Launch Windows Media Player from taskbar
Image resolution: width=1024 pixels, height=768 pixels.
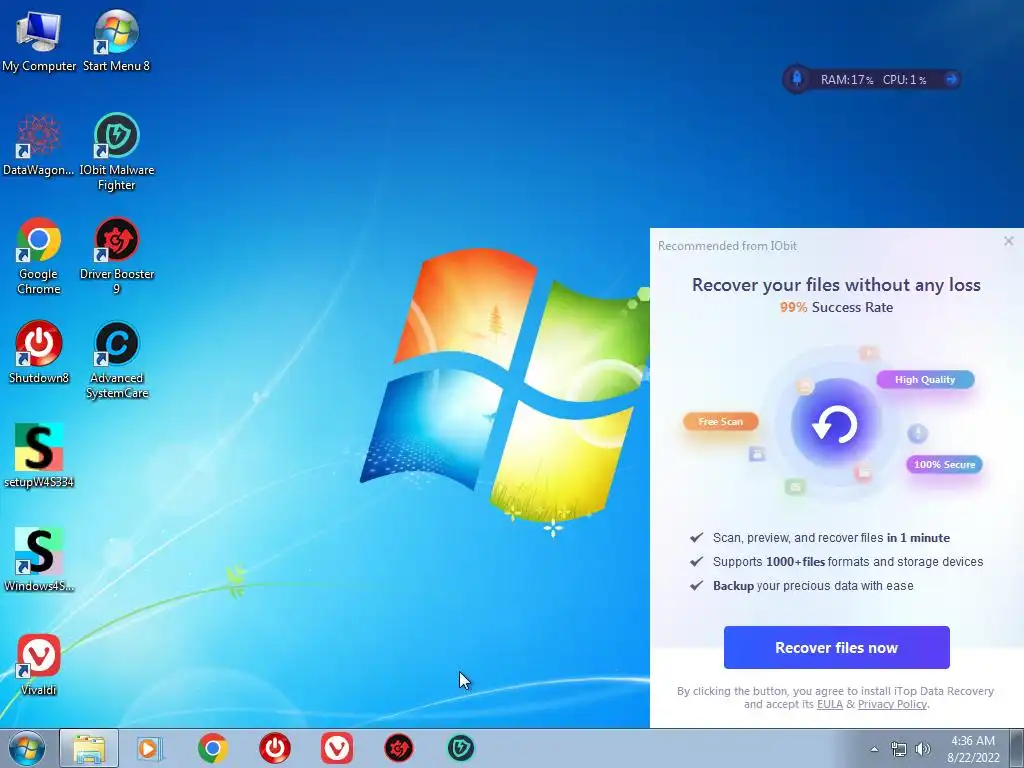point(150,748)
